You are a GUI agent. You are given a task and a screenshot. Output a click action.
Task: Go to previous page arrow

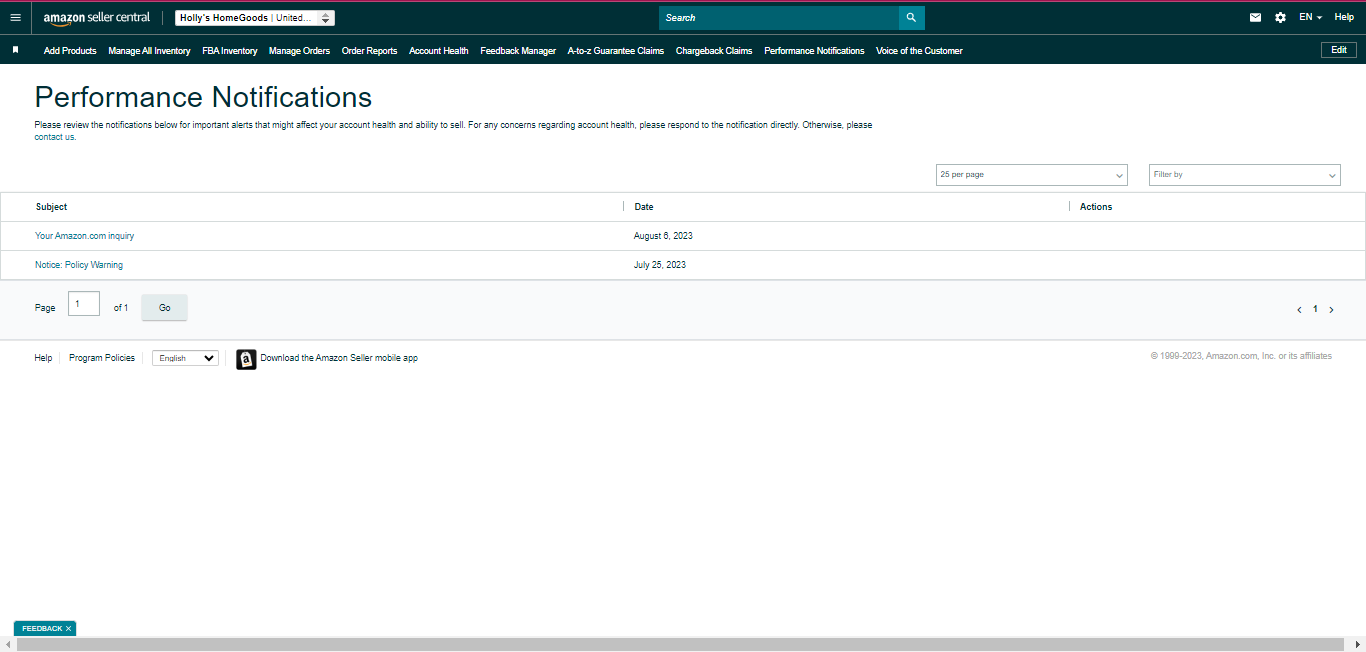[1299, 310]
